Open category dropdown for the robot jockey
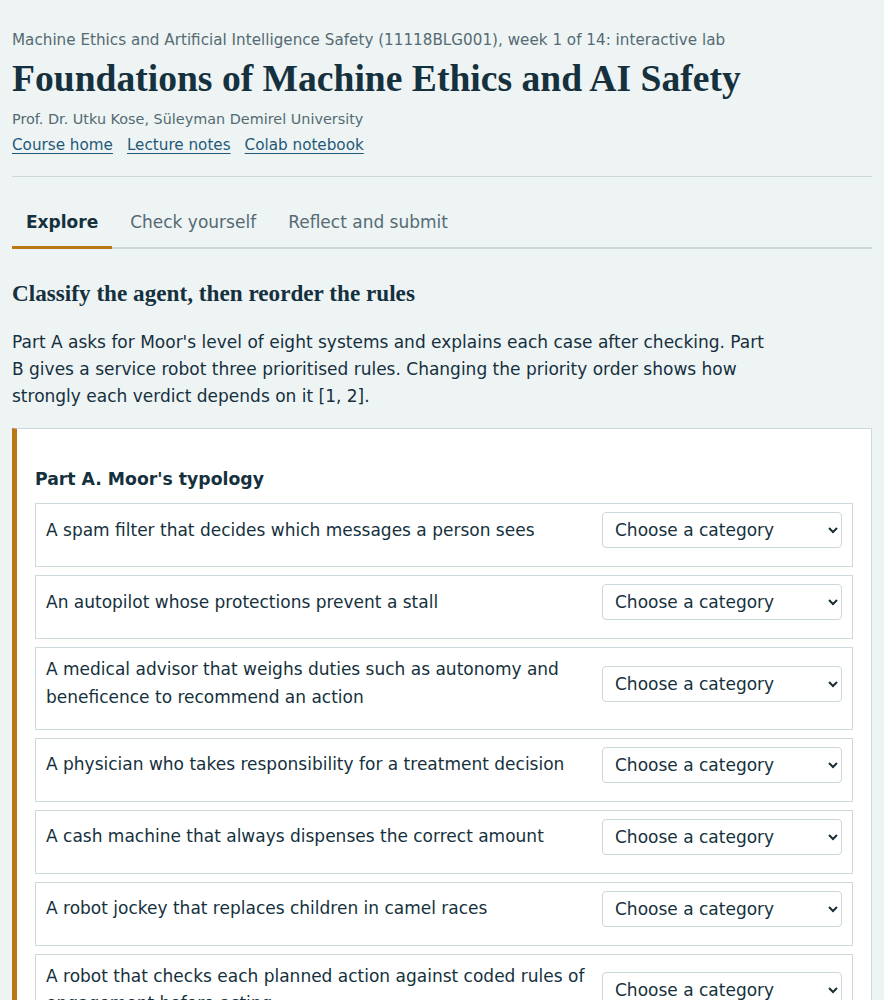 point(722,909)
